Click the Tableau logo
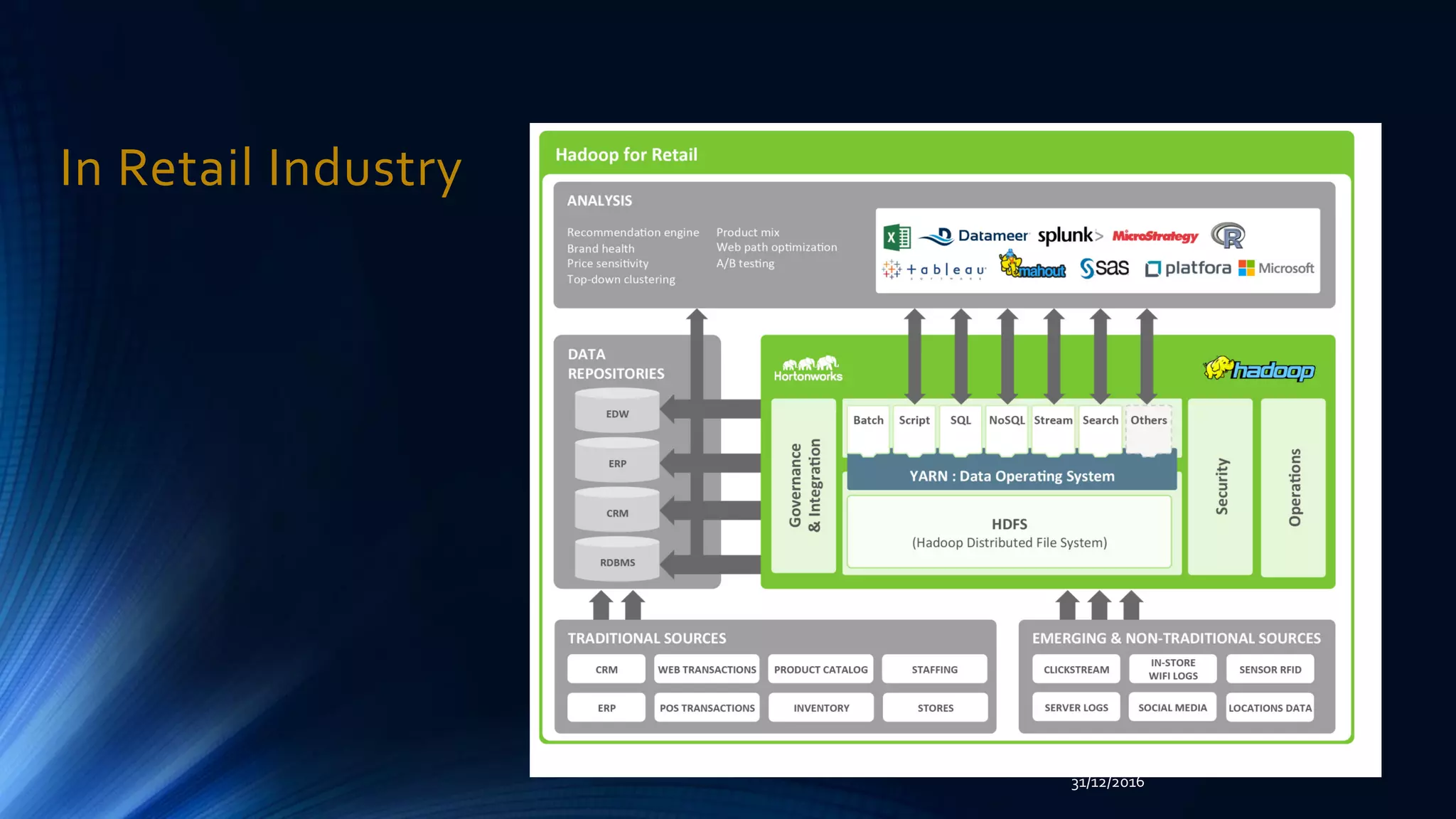1456x819 pixels. [933, 270]
